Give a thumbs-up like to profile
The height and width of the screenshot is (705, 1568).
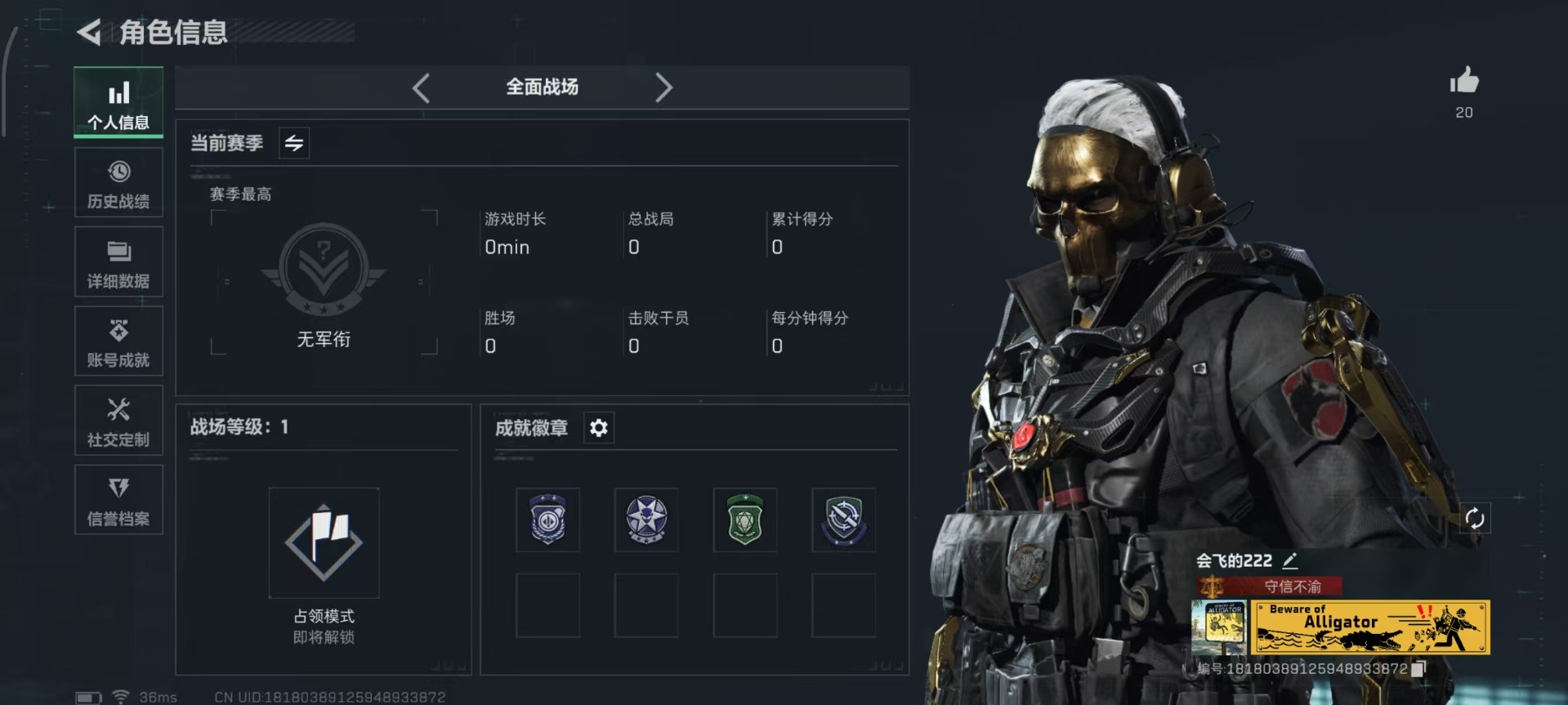(x=1464, y=82)
